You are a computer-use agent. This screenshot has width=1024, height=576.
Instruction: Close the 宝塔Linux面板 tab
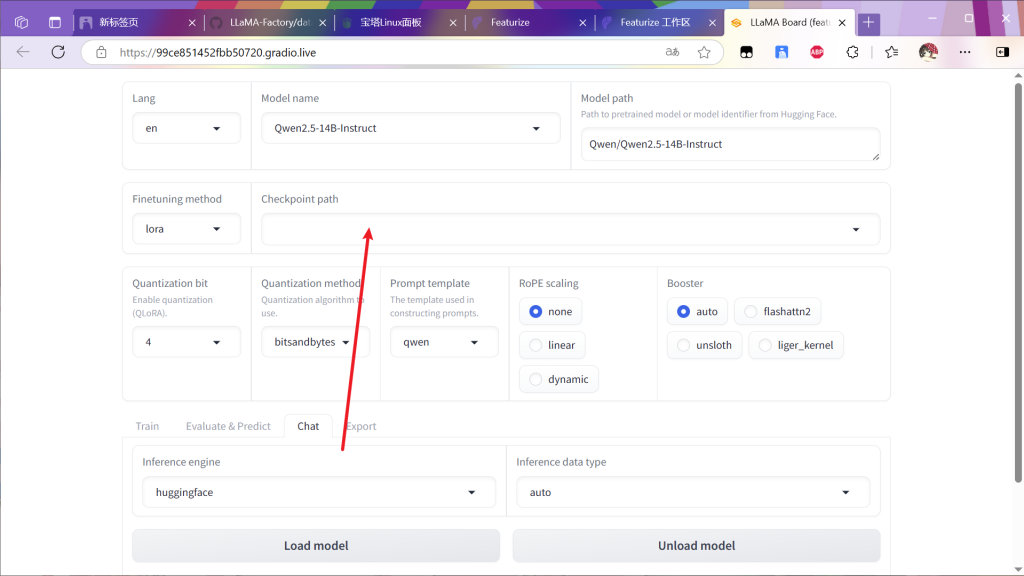click(453, 23)
